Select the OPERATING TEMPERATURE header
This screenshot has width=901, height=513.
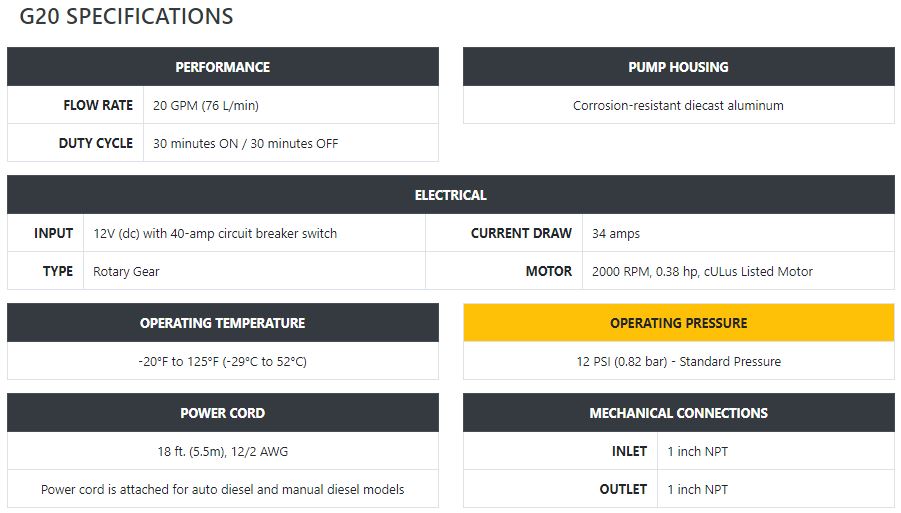point(223,323)
